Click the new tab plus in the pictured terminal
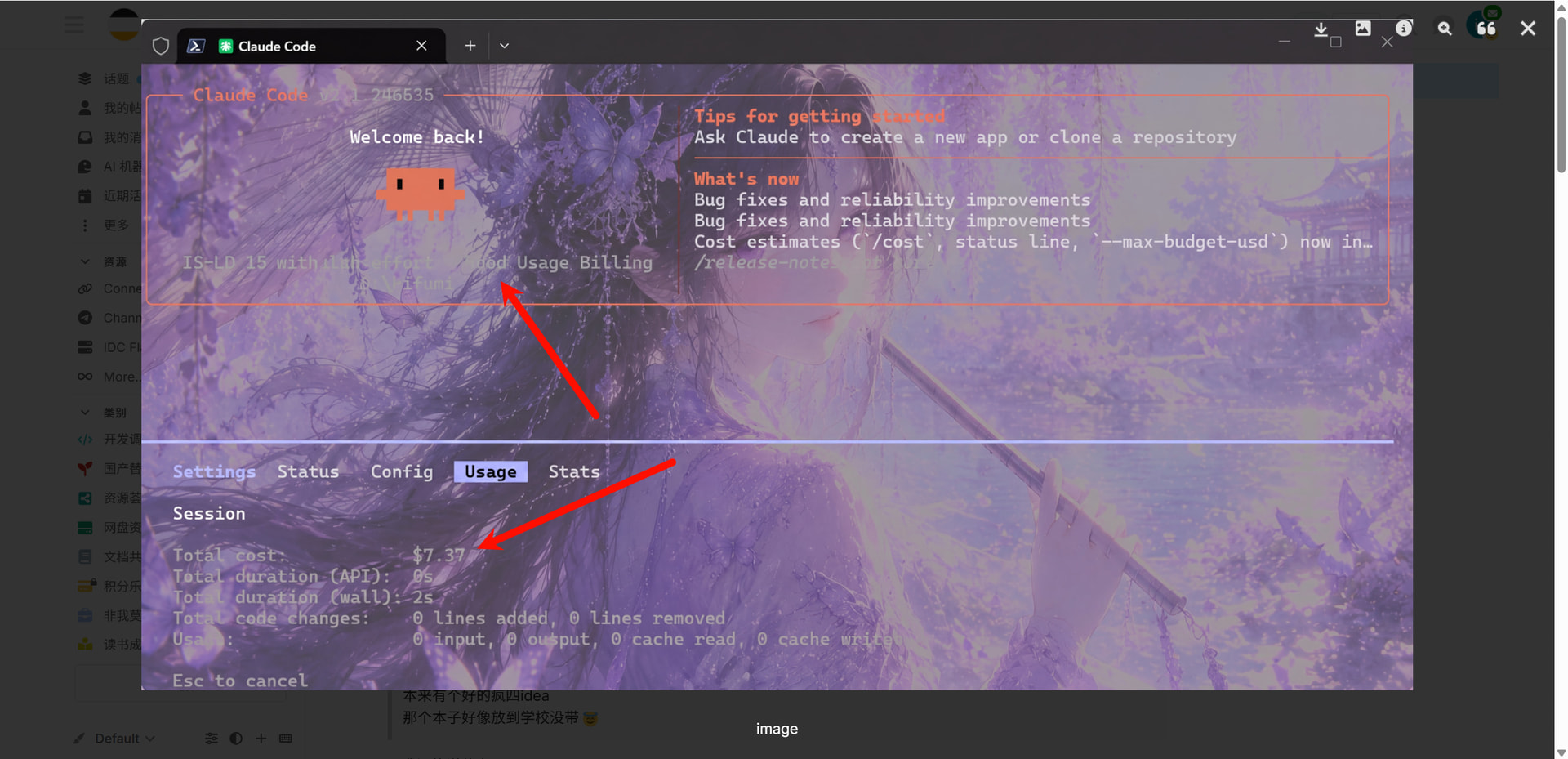Image resolution: width=1568 pixels, height=759 pixels. [470, 46]
